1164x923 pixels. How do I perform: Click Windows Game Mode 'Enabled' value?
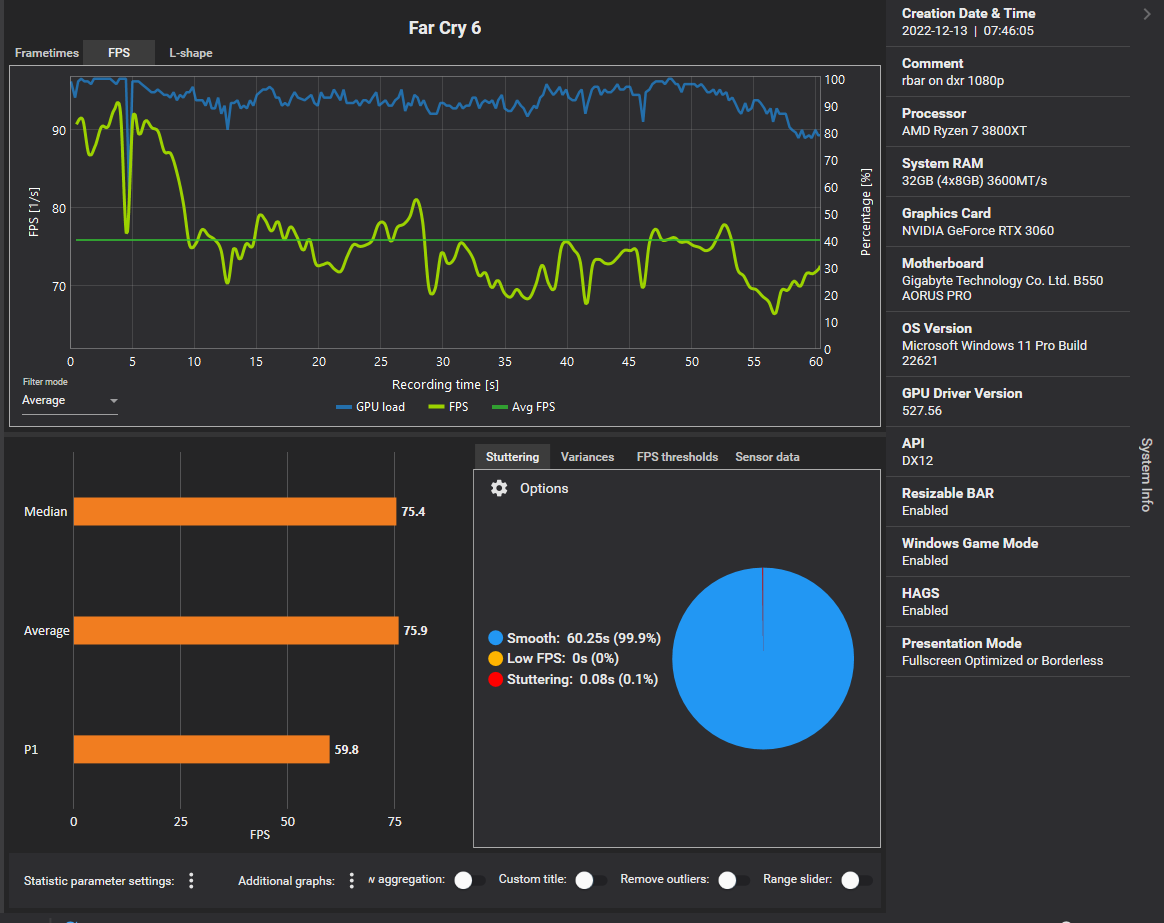[x=924, y=561]
